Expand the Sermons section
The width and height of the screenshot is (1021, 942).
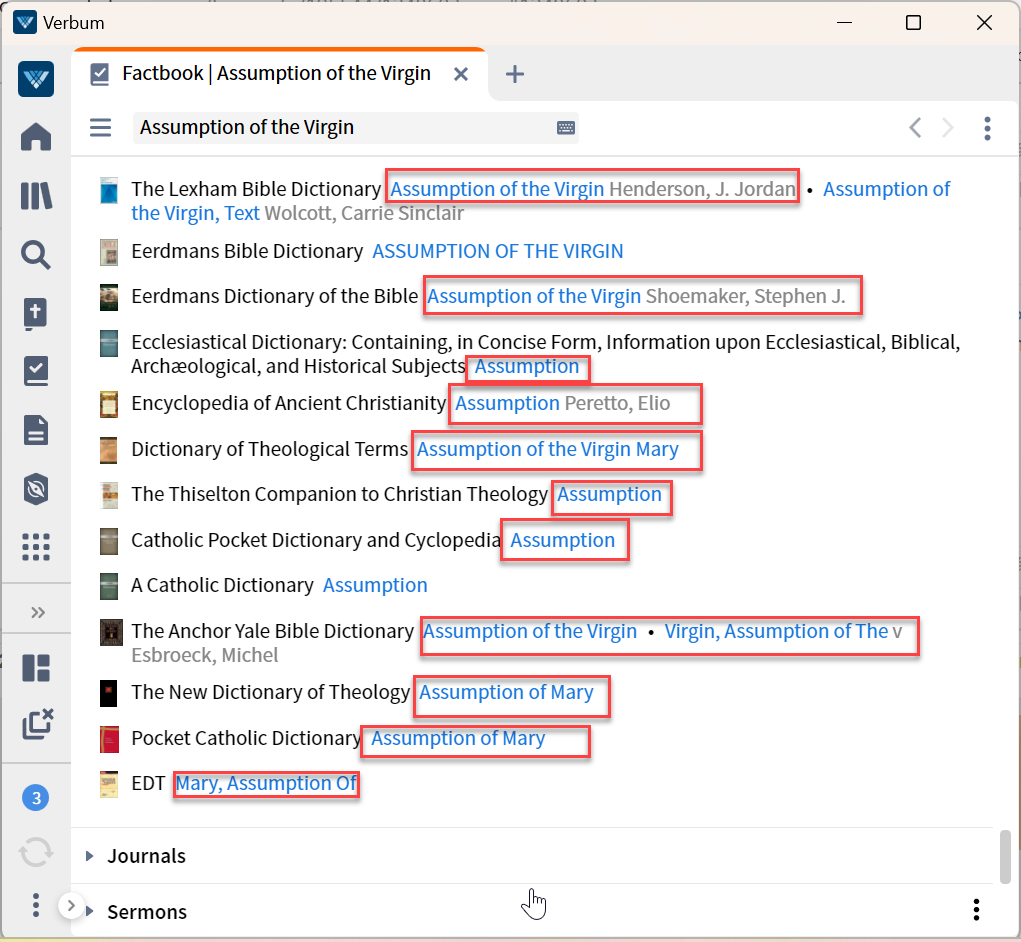click(x=89, y=911)
